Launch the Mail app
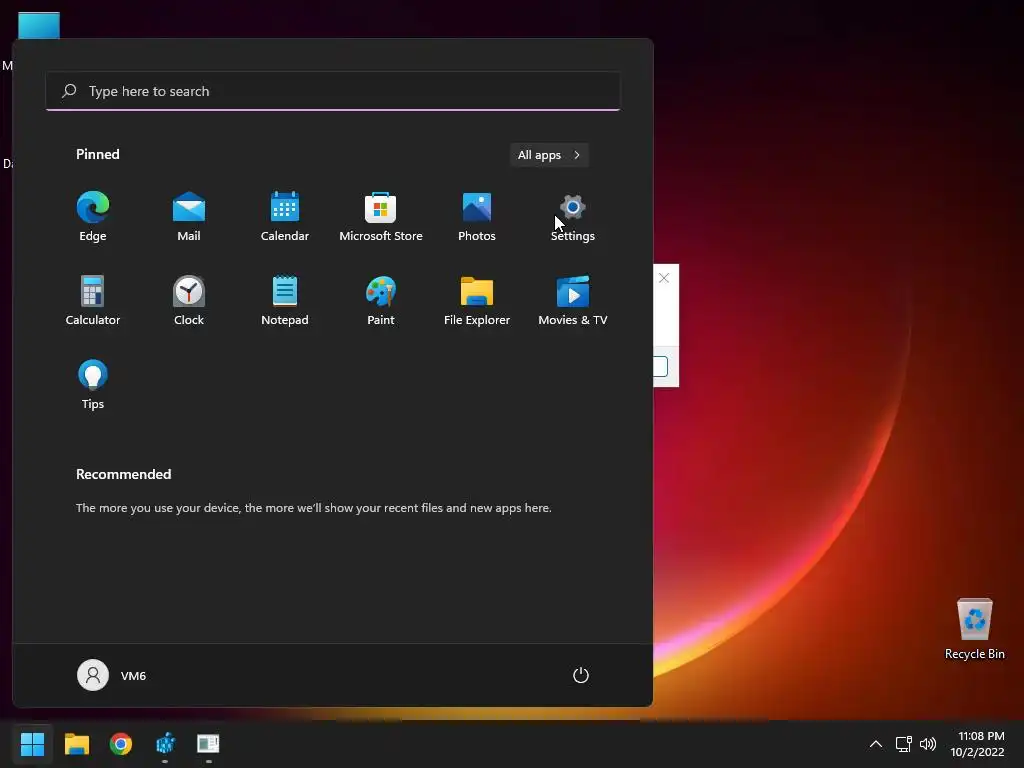 189,217
